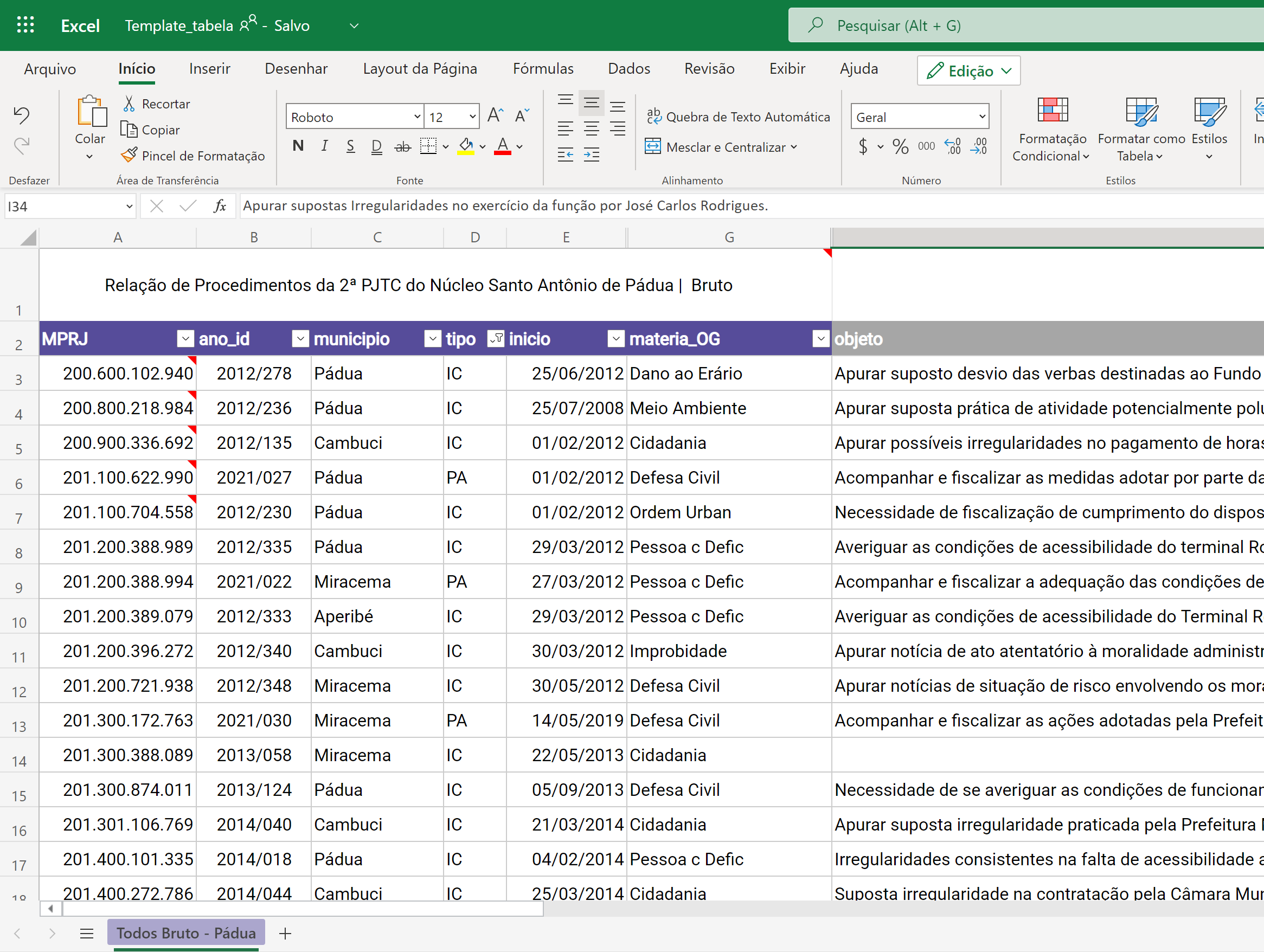Open fill color dropdown arrow
This screenshot has width=1264, height=952.
point(483,147)
